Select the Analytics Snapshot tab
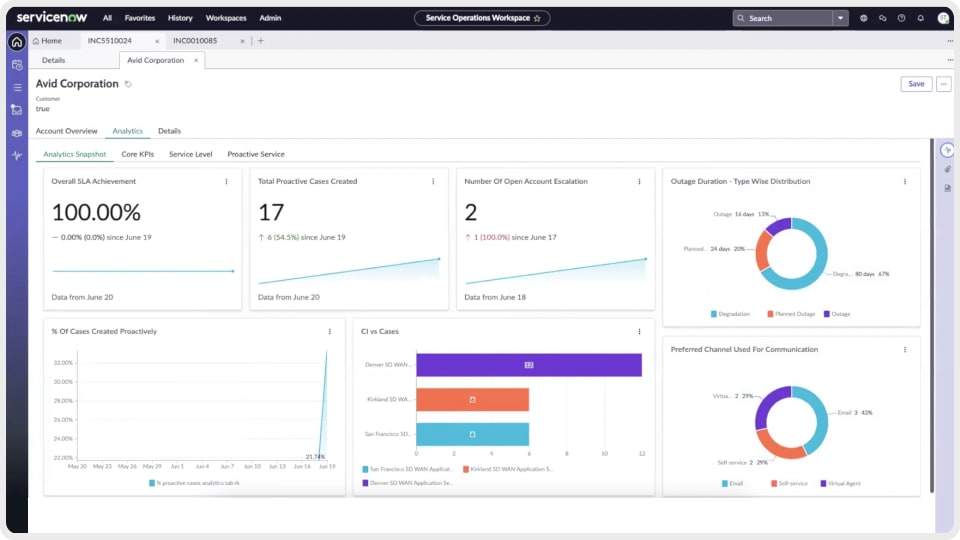This screenshot has height=540, width=960. [x=75, y=154]
